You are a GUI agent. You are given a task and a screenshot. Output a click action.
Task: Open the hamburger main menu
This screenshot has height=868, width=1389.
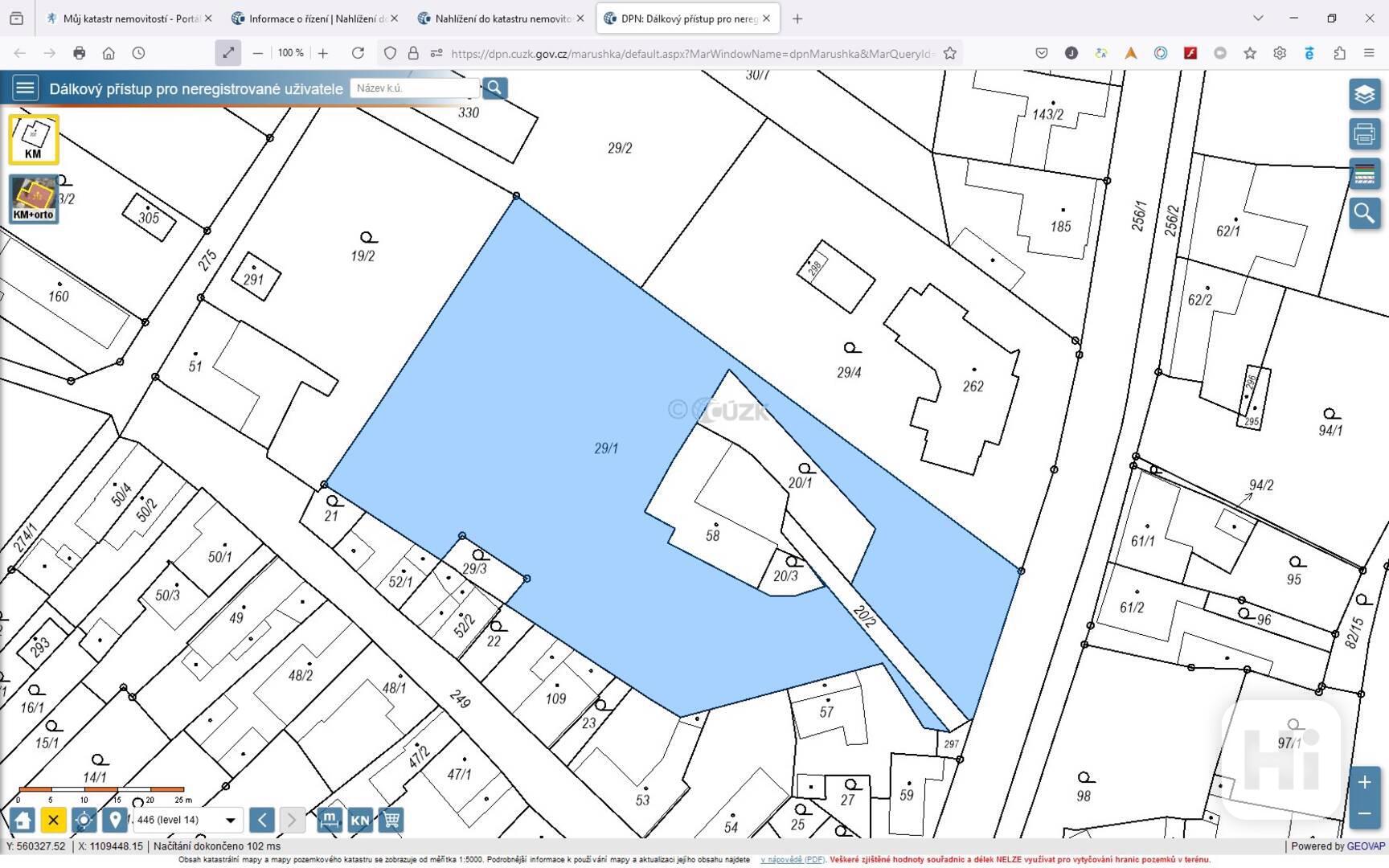click(25, 88)
